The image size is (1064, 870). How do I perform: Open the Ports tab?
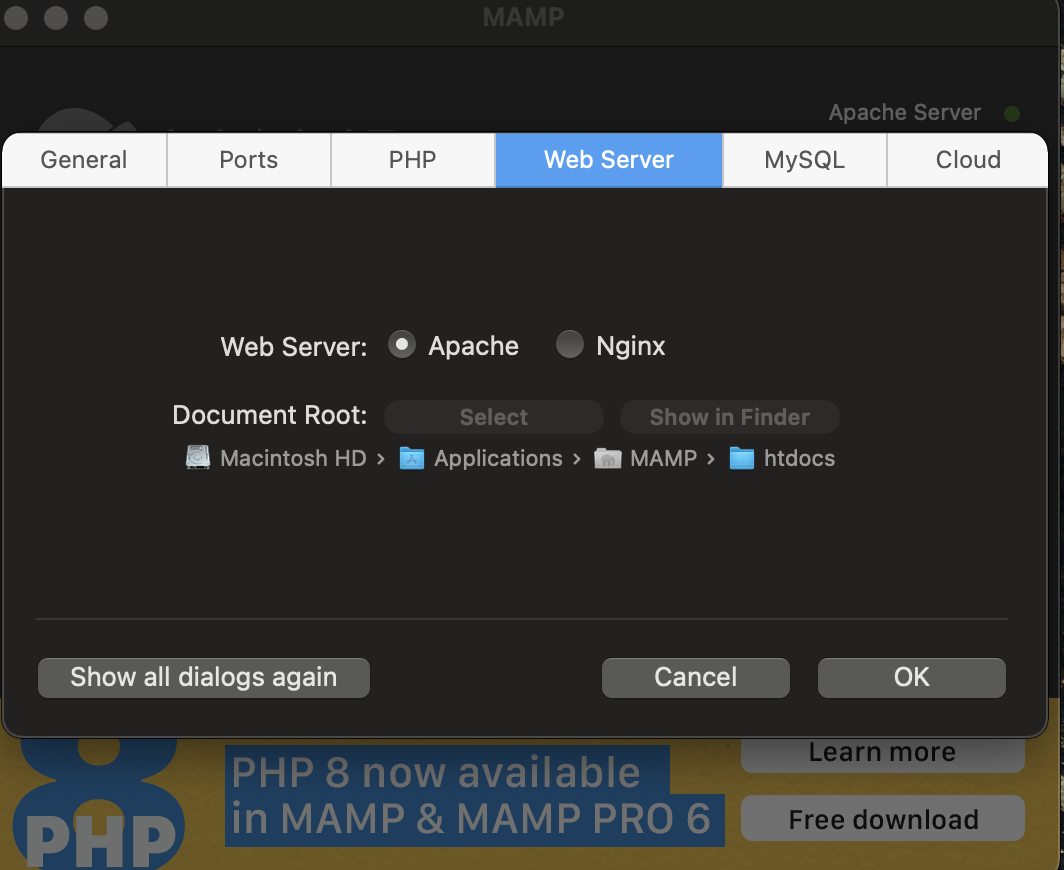click(x=248, y=159)
